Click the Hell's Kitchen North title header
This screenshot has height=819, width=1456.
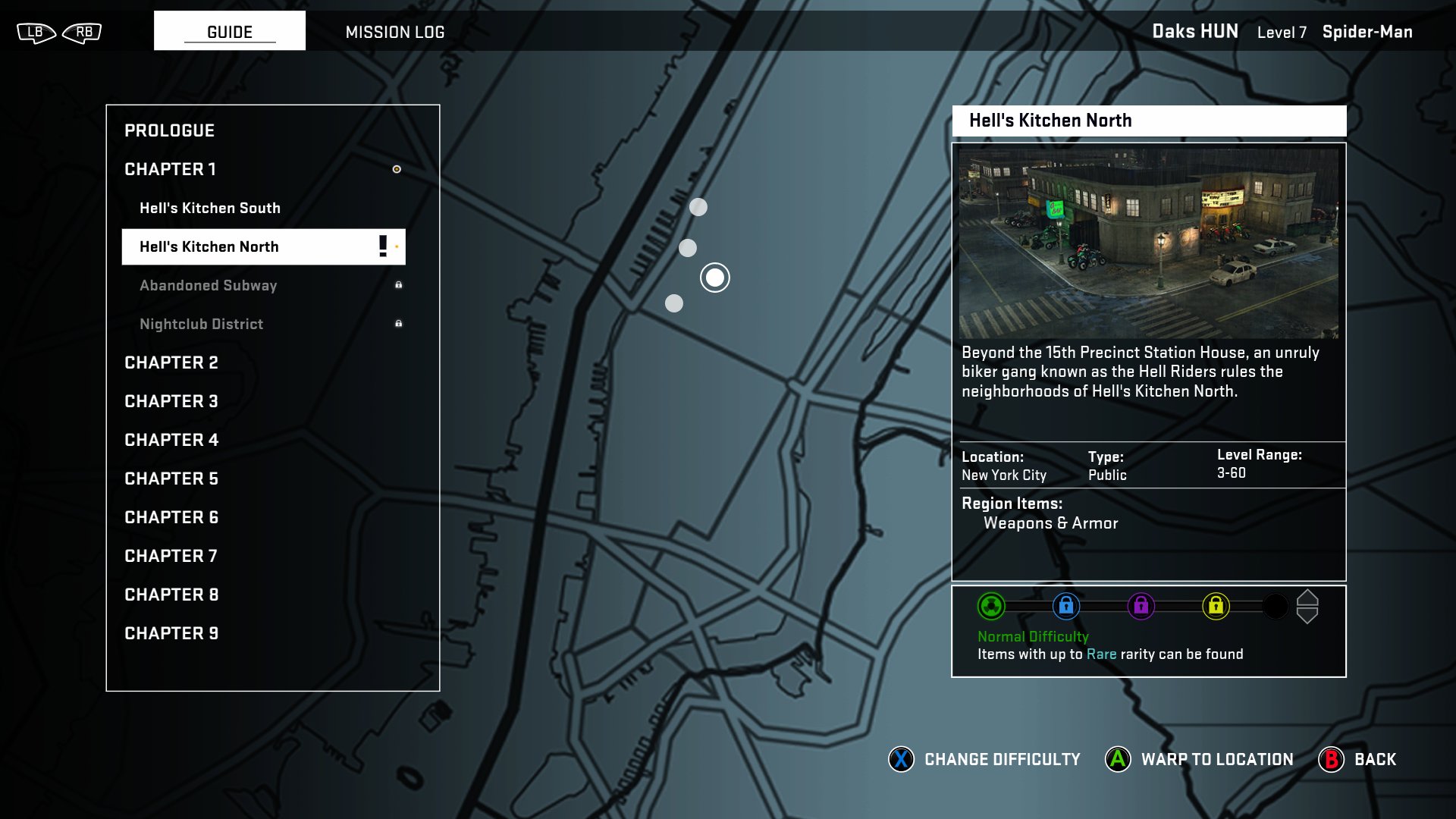1150,121
